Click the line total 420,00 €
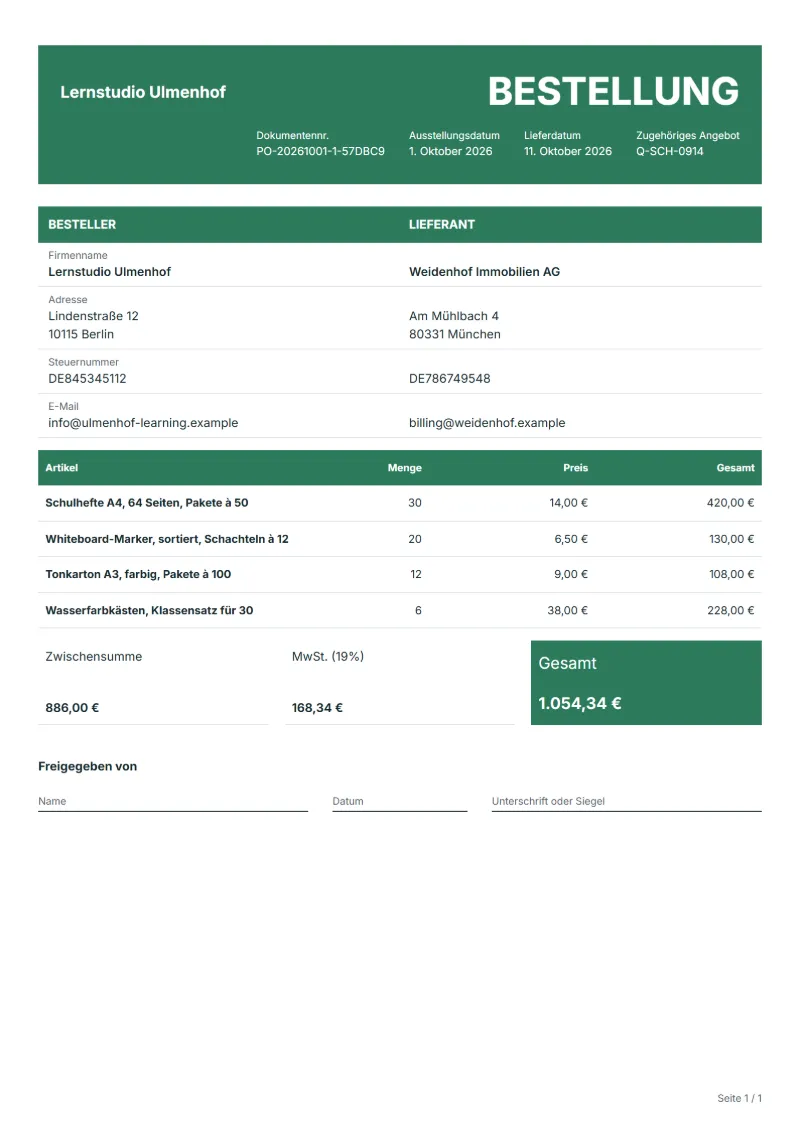 [731, 503]
